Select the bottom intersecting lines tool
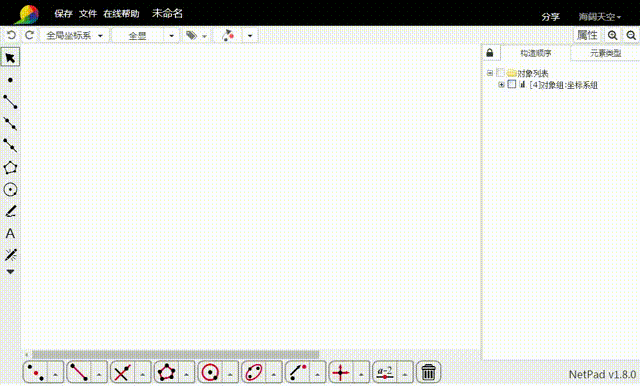Image resolution: width=640 pixels, height=386 pixels. coord(123,372)
